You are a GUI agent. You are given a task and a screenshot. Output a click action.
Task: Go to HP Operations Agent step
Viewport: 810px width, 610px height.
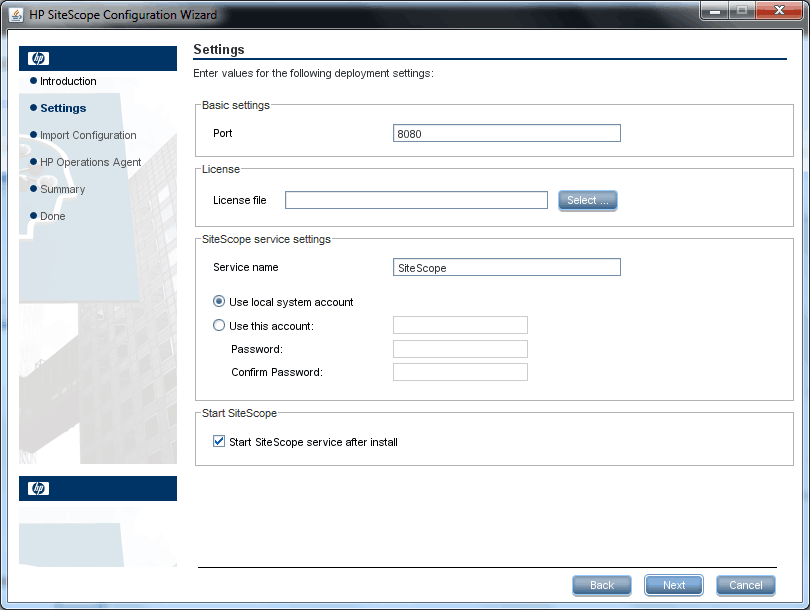(90, 162)
